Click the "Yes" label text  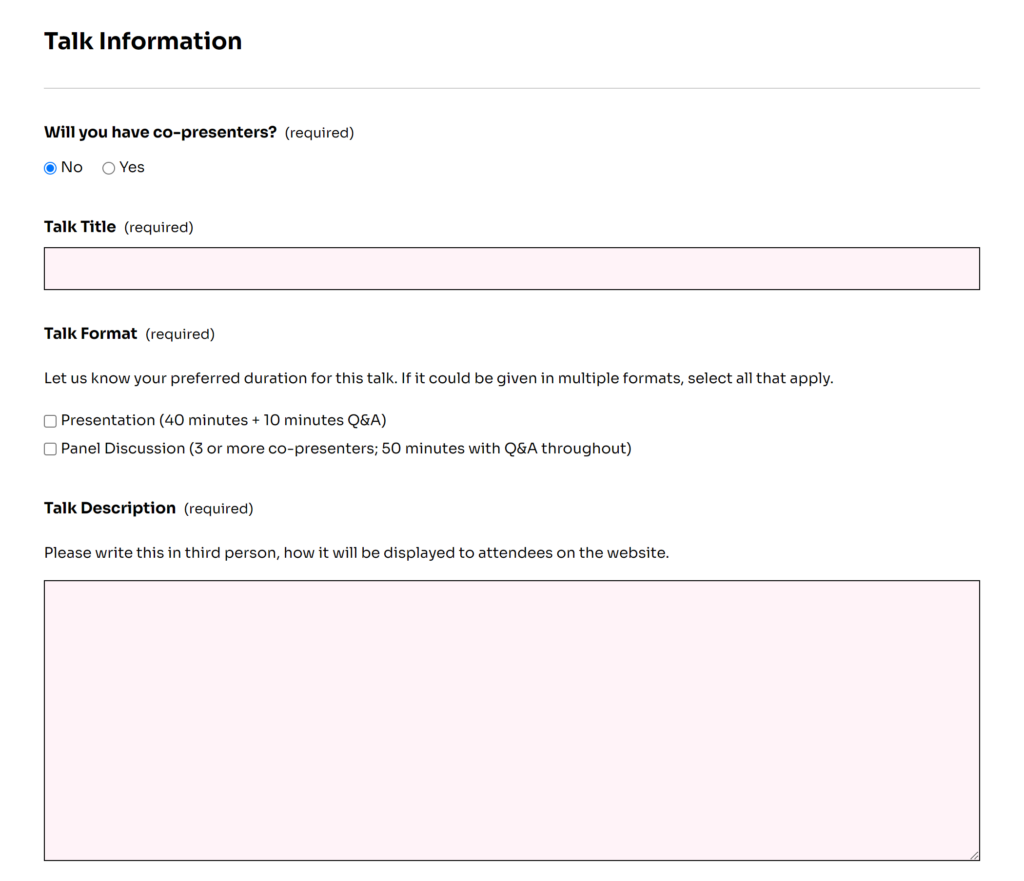click(132, 168)
